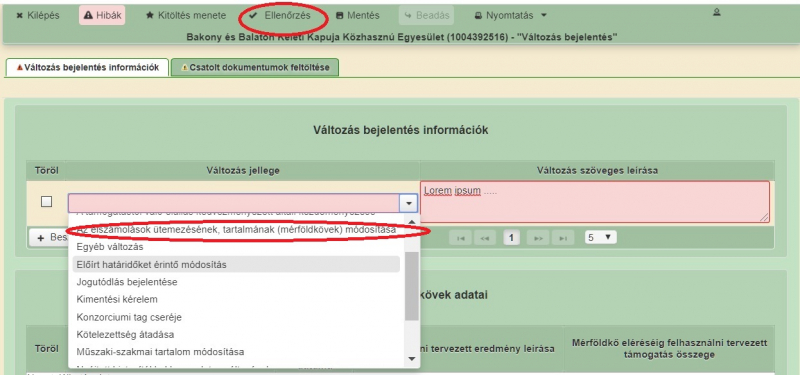Switch to Változás bejelentés információk tab
The width and height of the screenshot is (800, 375).
87,67
